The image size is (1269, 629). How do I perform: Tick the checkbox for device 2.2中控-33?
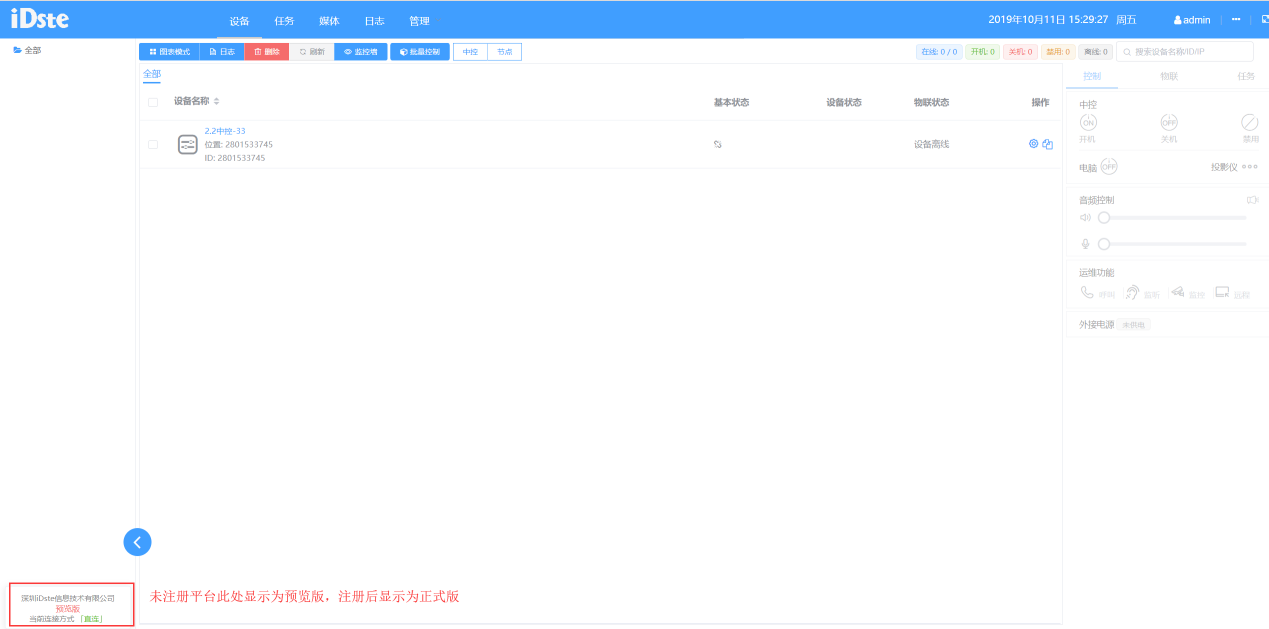[x=153, y=144]
